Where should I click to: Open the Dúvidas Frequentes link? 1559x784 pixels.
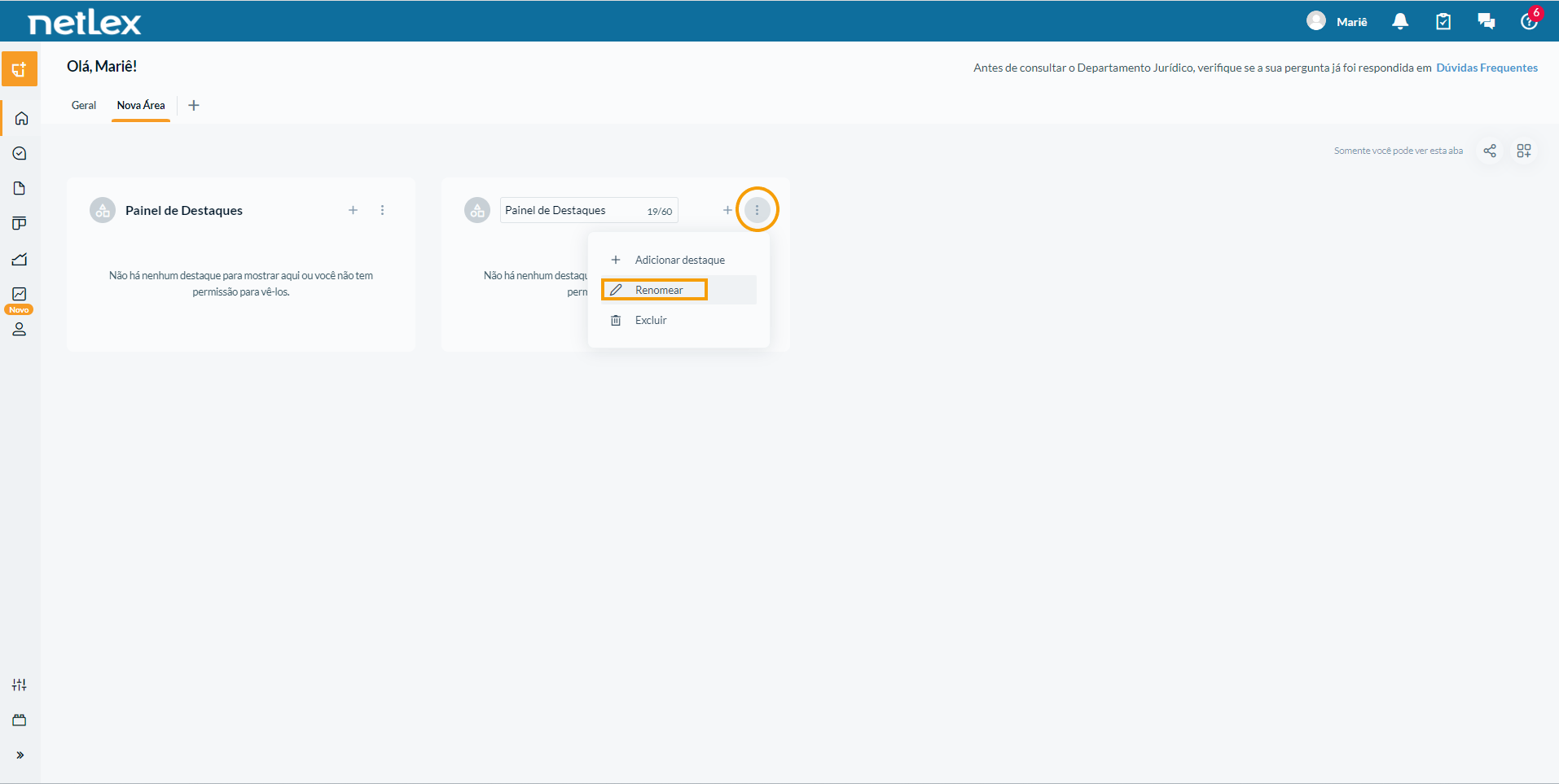(1487, 68)
